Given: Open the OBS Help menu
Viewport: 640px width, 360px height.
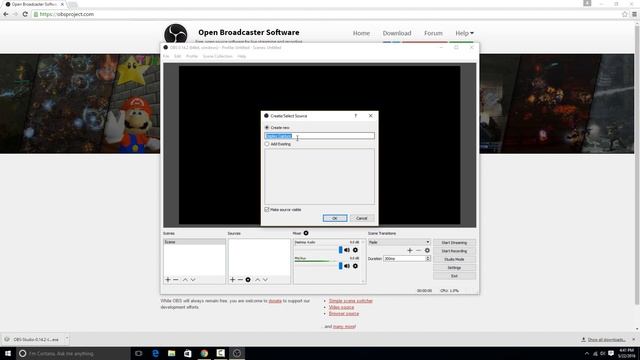Looking at the screenshot, I should point(242,56).
